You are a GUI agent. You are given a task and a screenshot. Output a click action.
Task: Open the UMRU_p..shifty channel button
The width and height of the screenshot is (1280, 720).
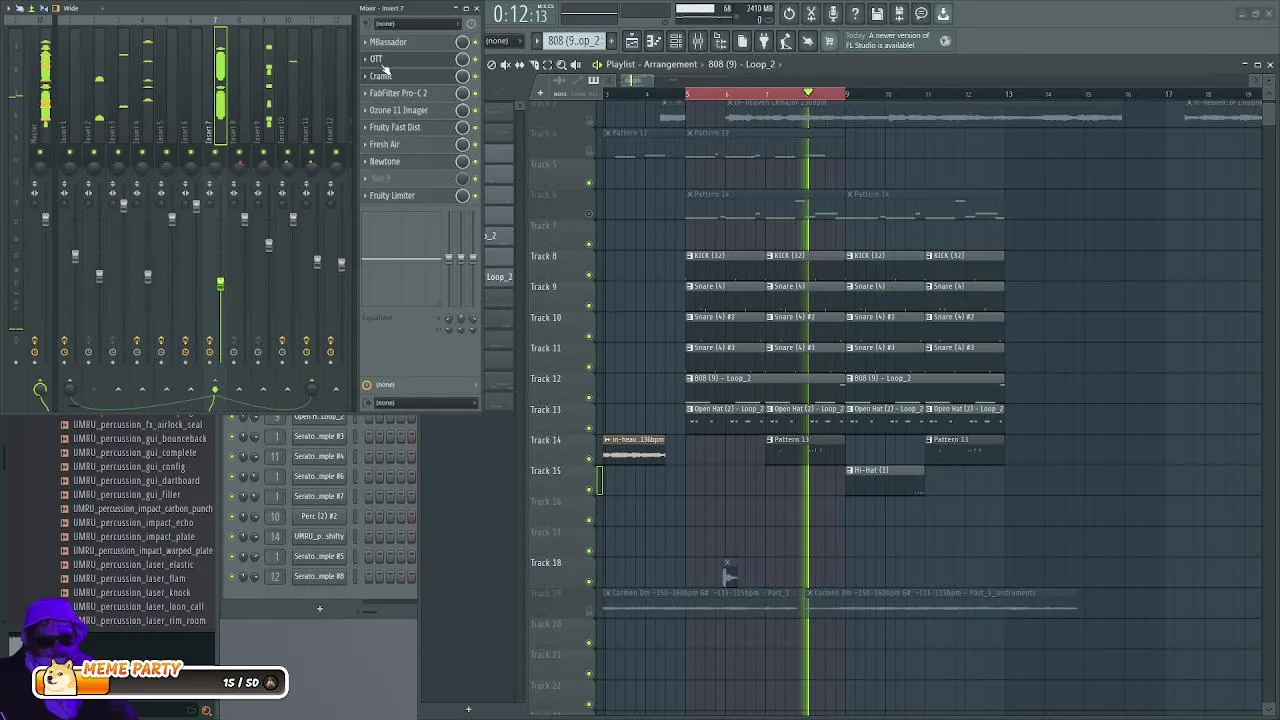(x=319, y=536)
